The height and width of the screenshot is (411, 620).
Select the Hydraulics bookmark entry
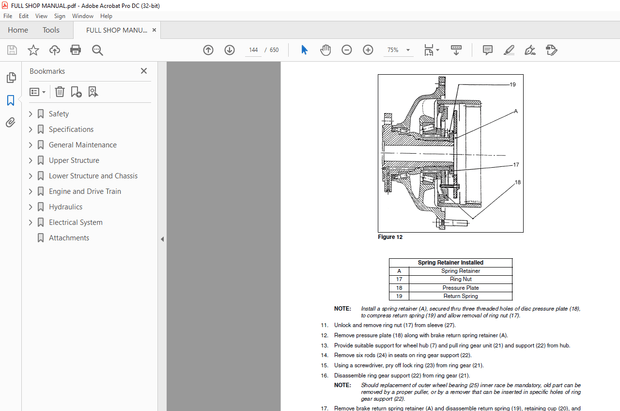[66, 207]
